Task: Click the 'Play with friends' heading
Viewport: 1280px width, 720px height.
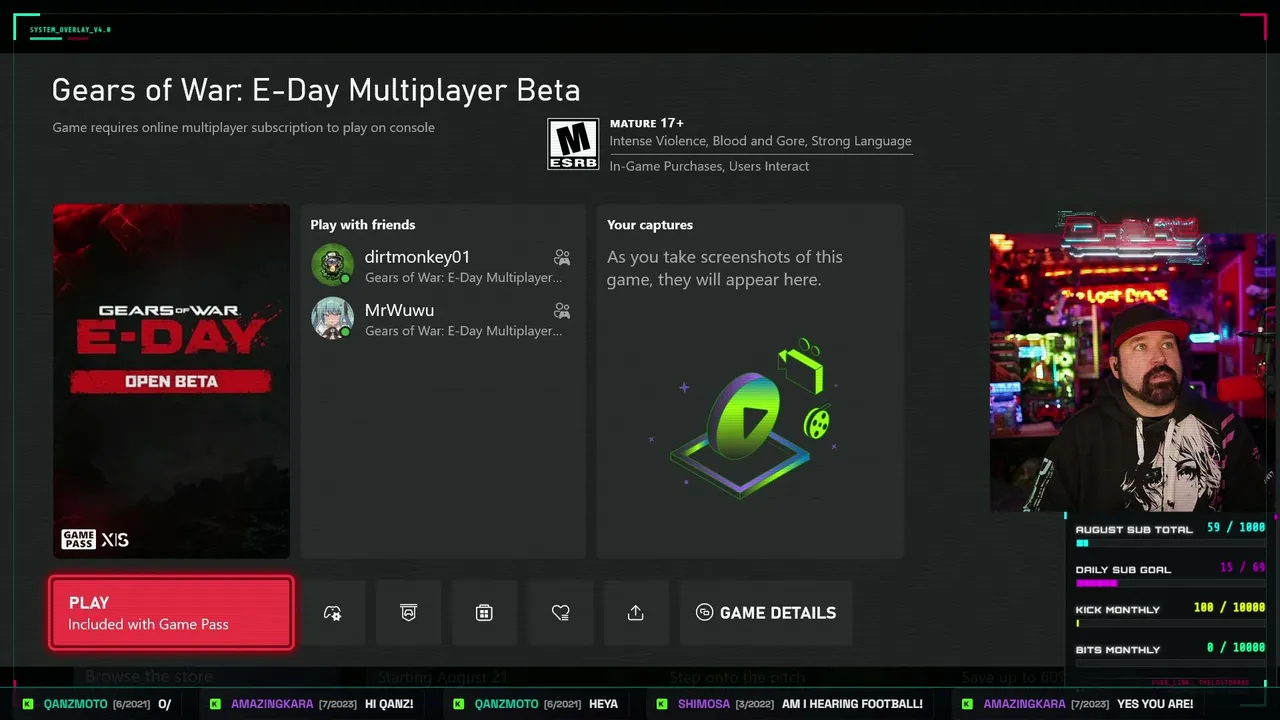Action: (362, 225)
